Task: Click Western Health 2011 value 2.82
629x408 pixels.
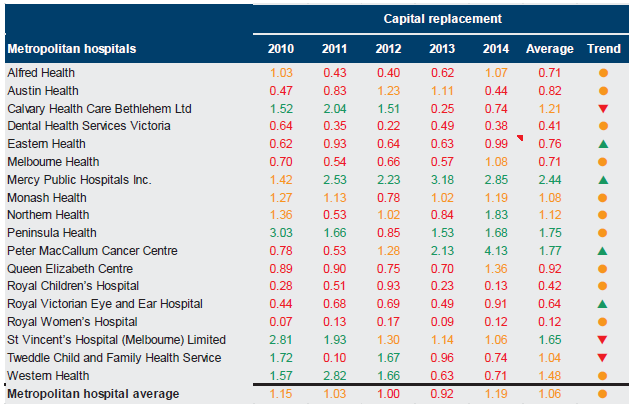Action: pos(335,376)
